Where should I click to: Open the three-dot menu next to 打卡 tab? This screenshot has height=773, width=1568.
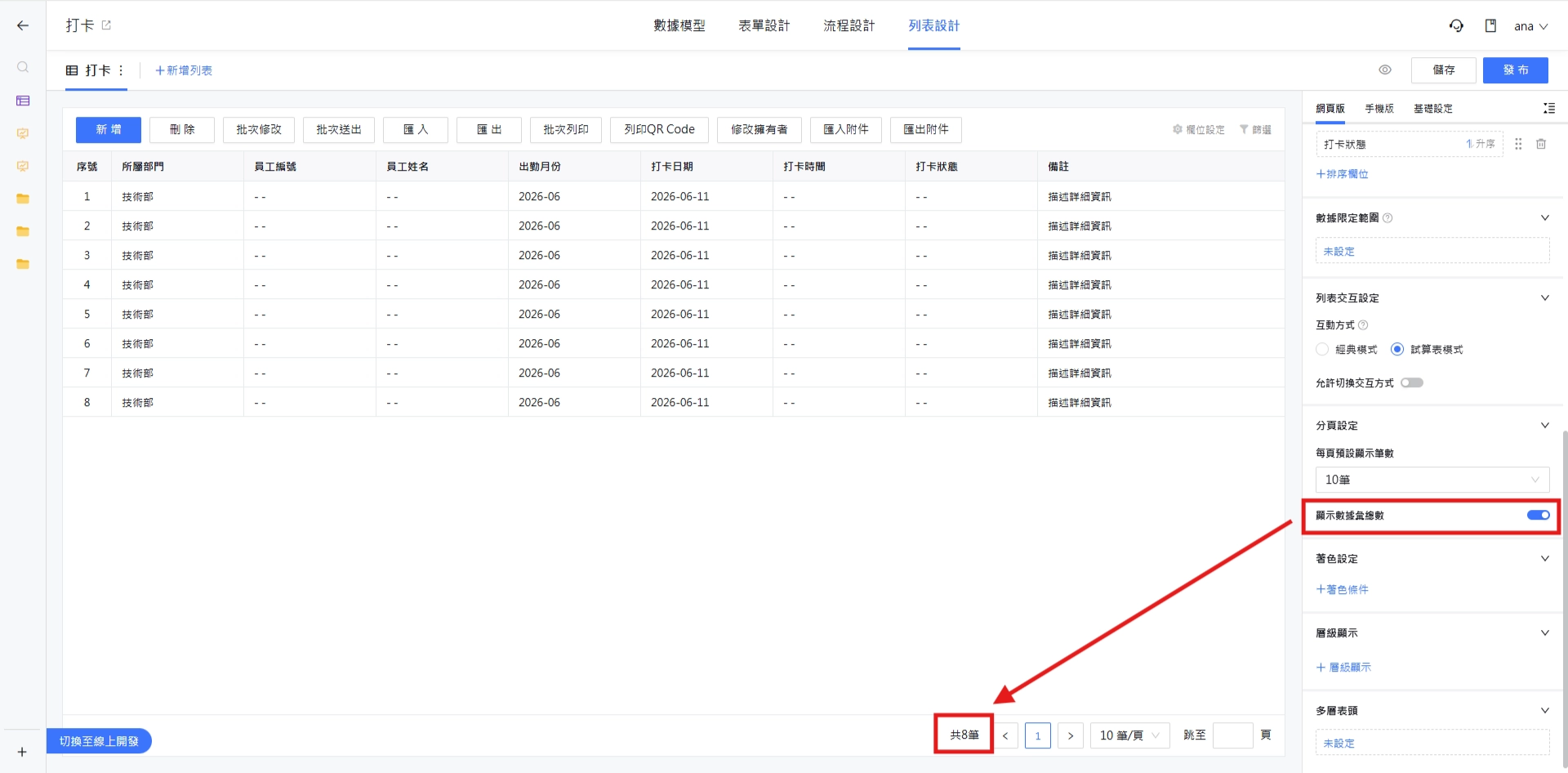coord(121,70)
